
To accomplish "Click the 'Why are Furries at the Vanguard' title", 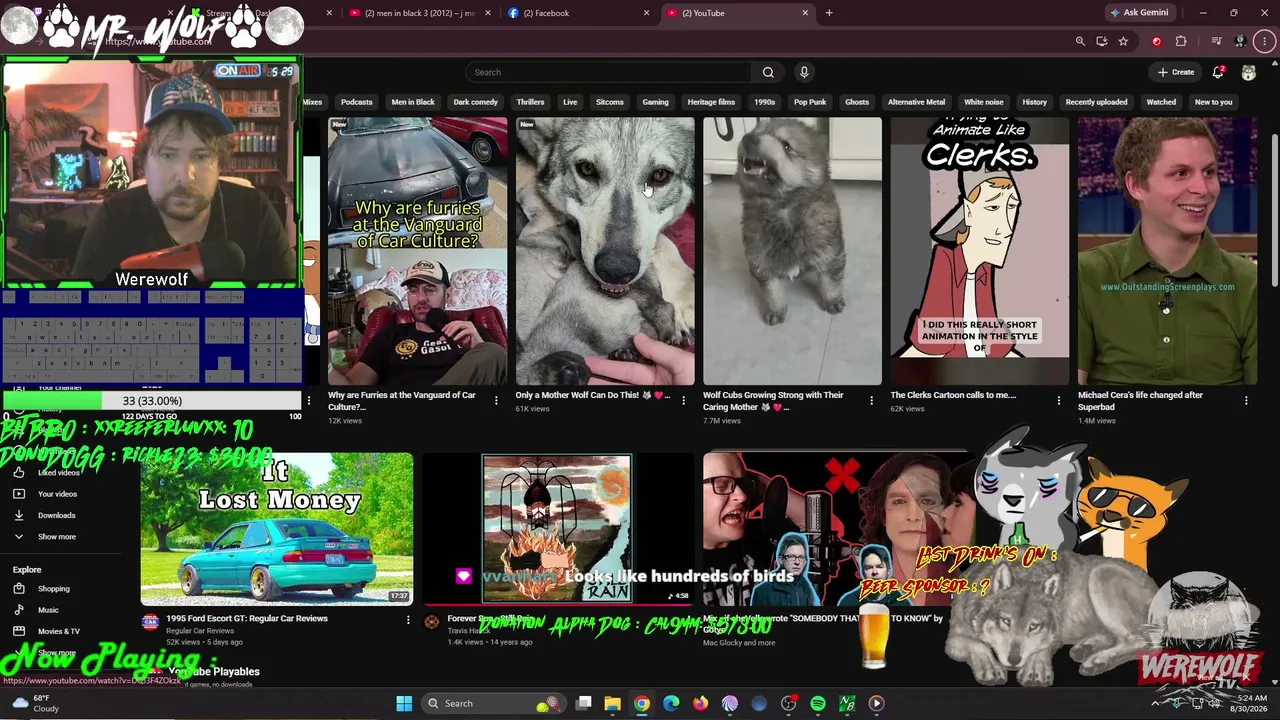I will [402, 401].
